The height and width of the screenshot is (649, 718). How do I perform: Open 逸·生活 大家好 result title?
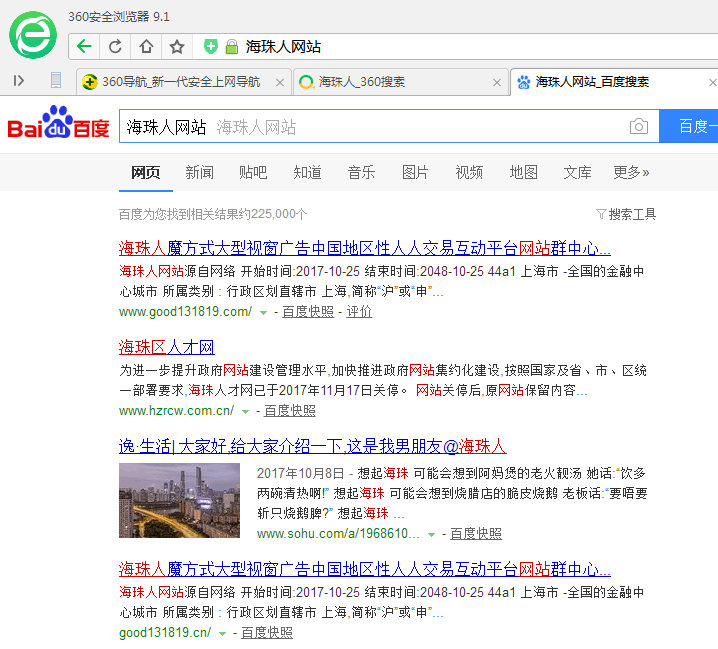click(x=313, y=446)
